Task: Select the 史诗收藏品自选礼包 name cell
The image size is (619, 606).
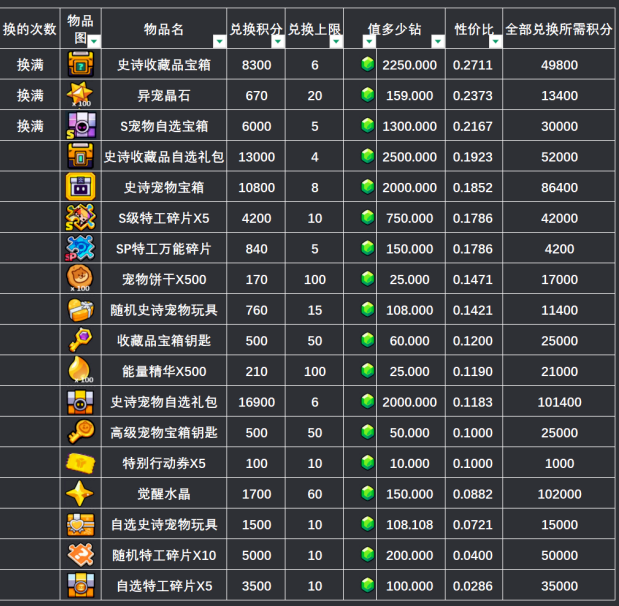Action: click(x=164, y=156)
